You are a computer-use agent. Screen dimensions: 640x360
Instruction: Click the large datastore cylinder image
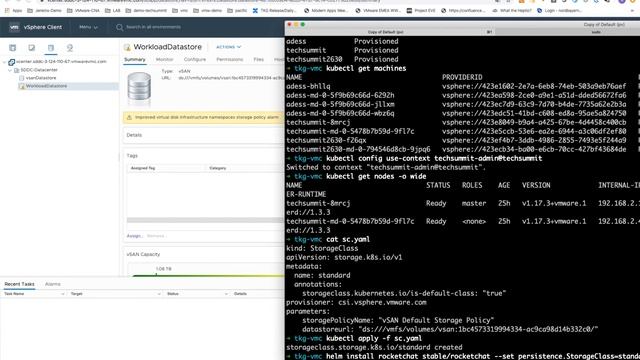click(x=139, y=87)
